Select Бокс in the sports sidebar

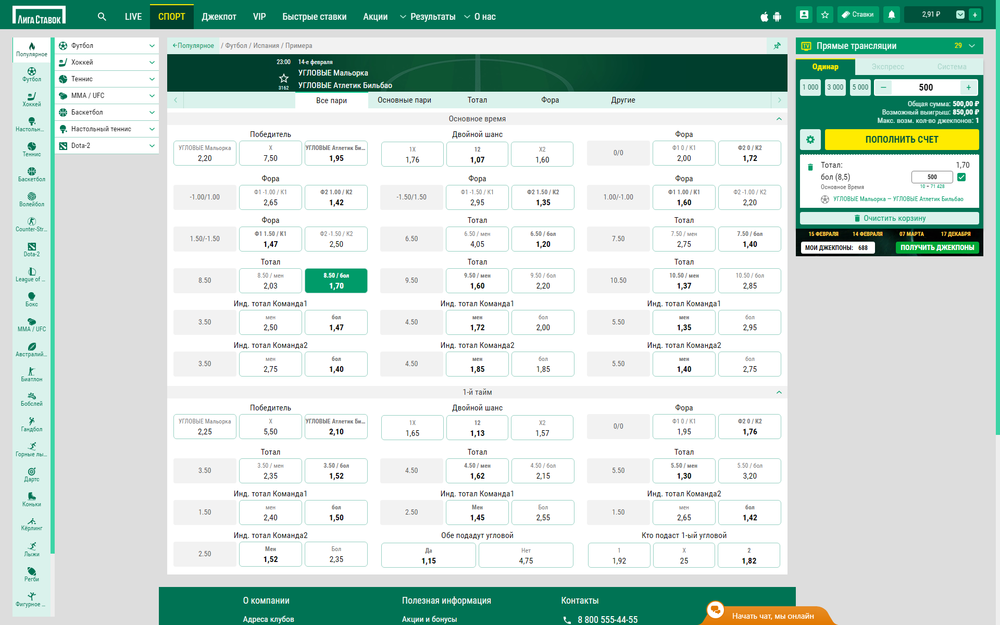(x=31, y=300)
